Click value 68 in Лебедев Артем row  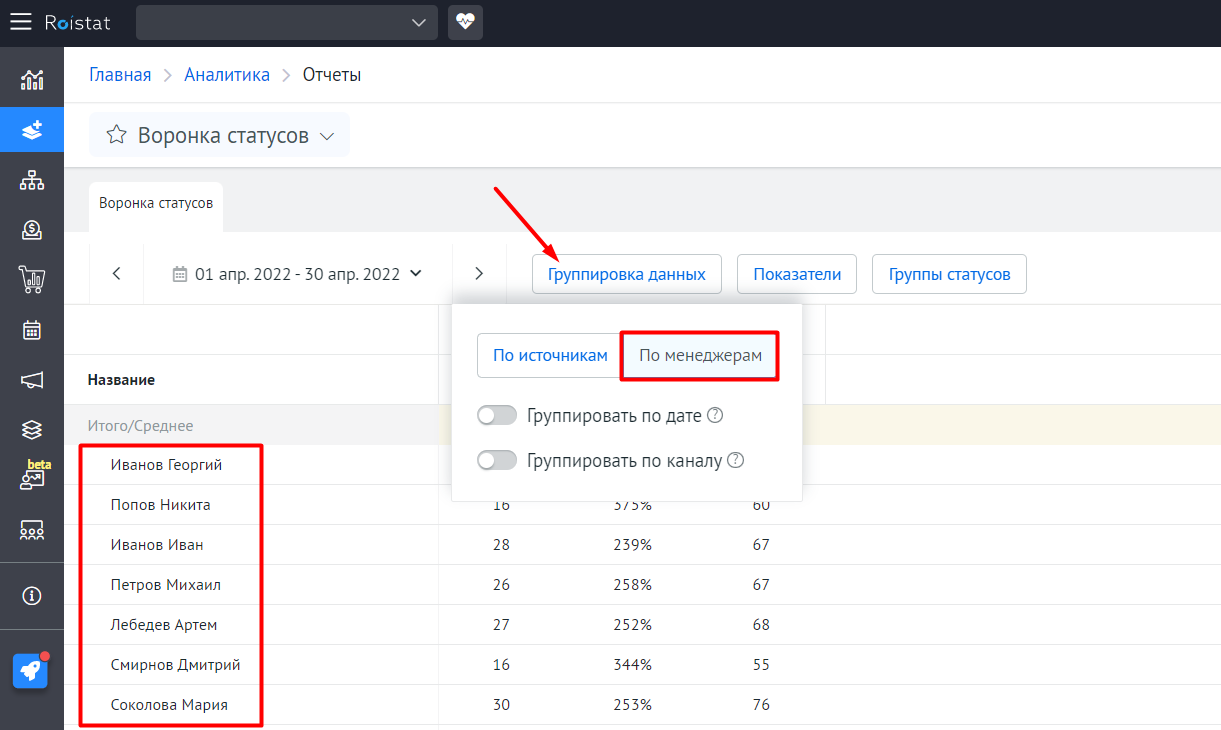point(761,625)
